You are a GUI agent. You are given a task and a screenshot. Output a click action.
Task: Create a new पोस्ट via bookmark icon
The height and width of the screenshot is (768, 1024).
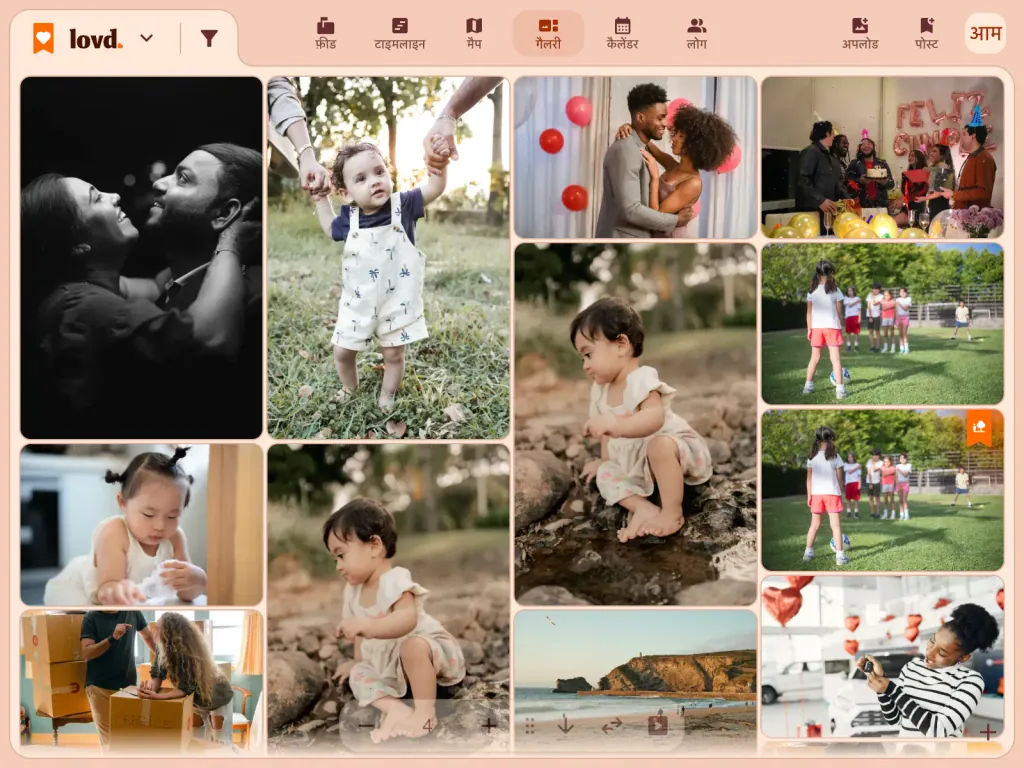(x=926, y=34)
